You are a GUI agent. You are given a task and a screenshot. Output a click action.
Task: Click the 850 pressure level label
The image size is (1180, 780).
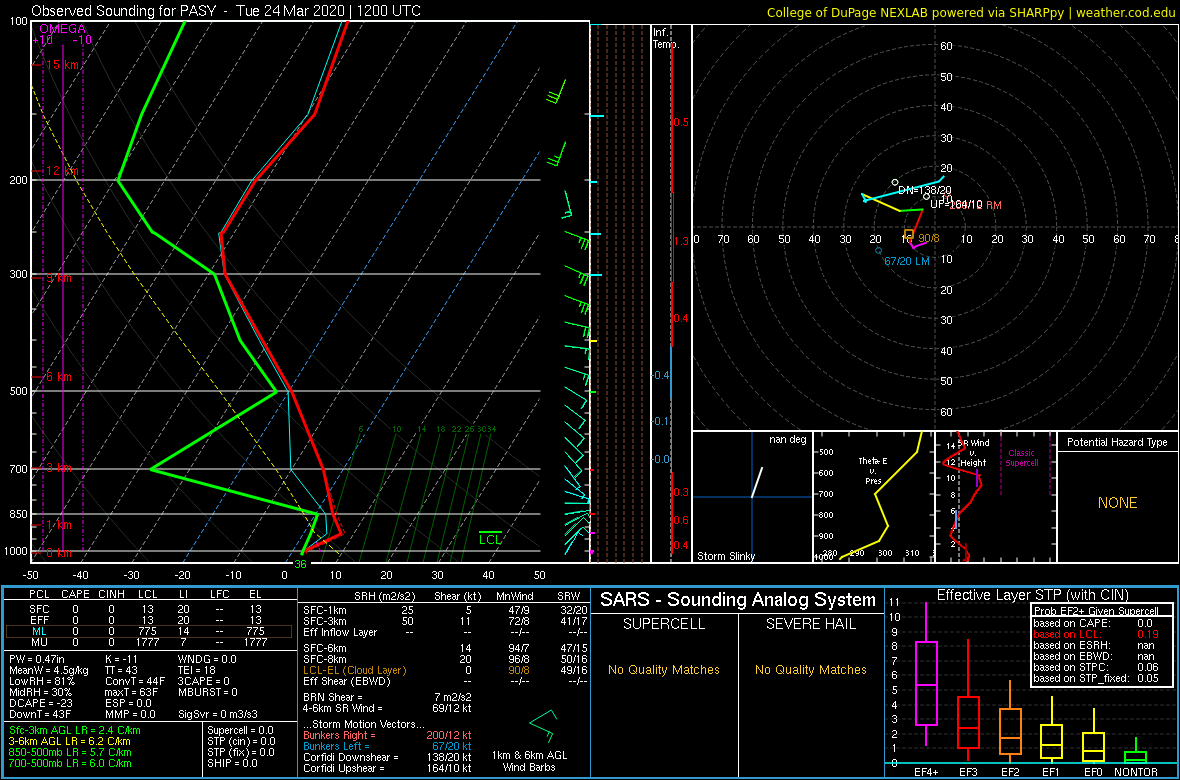(16, 514)
